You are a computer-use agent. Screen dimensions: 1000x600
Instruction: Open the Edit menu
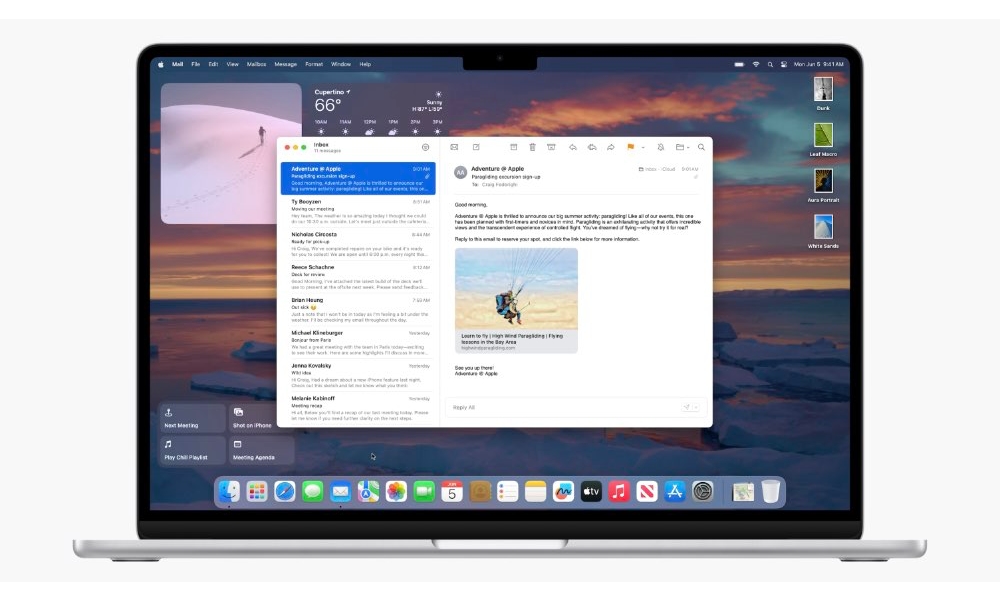click(213, 64)
